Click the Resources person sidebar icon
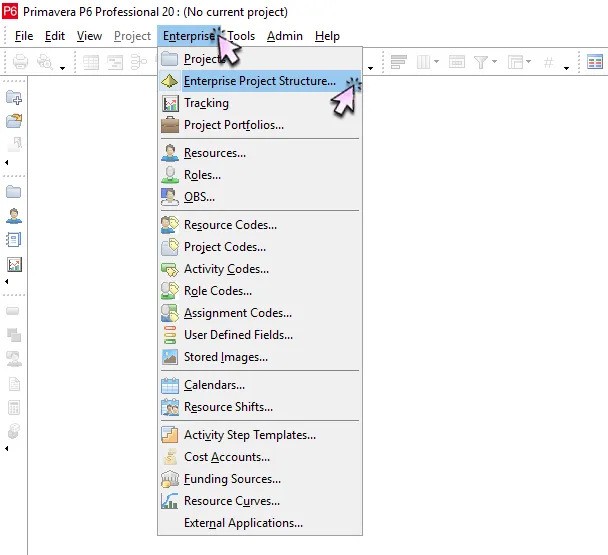This screenshot has height=555, width=608. (14, 216)
